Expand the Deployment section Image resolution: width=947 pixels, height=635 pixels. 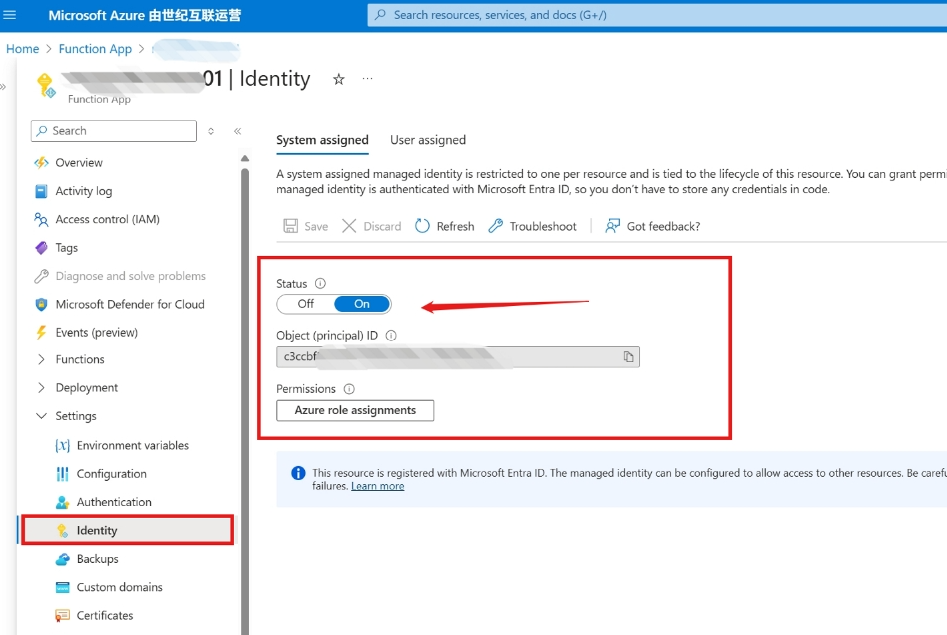[41, 388]
